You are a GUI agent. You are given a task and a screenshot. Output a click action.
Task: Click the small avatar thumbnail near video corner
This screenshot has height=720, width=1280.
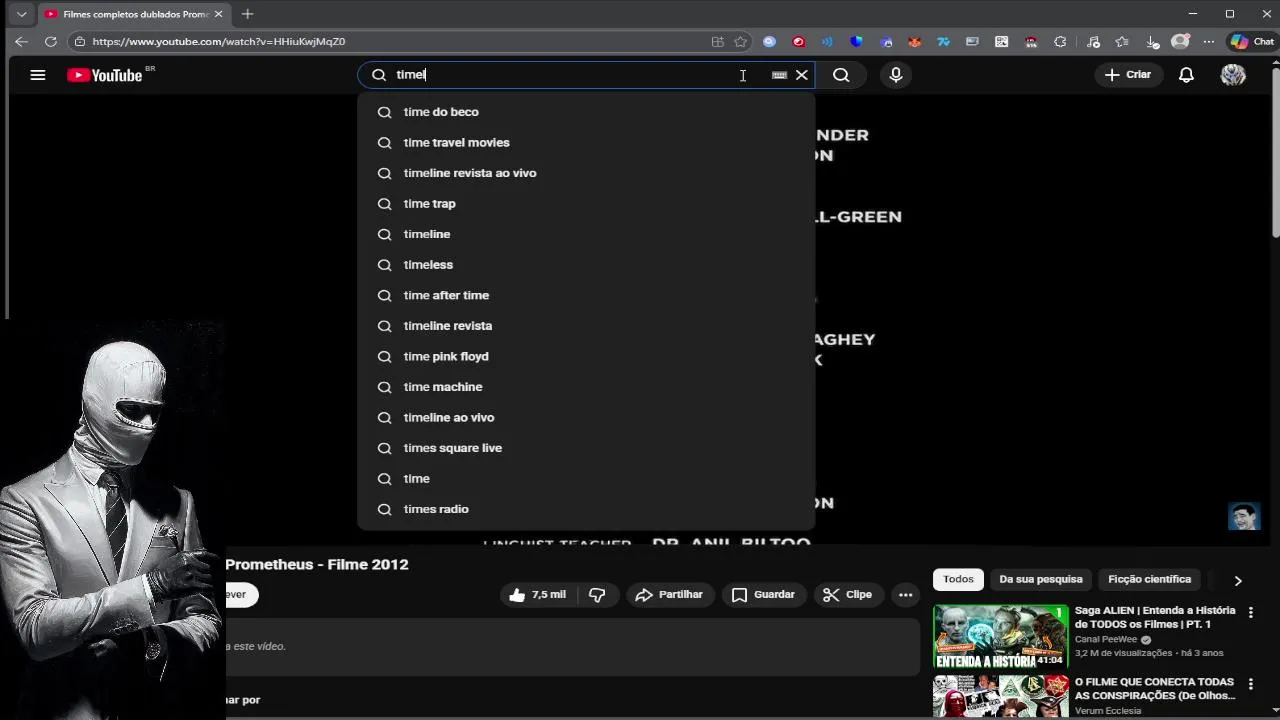1243,516
